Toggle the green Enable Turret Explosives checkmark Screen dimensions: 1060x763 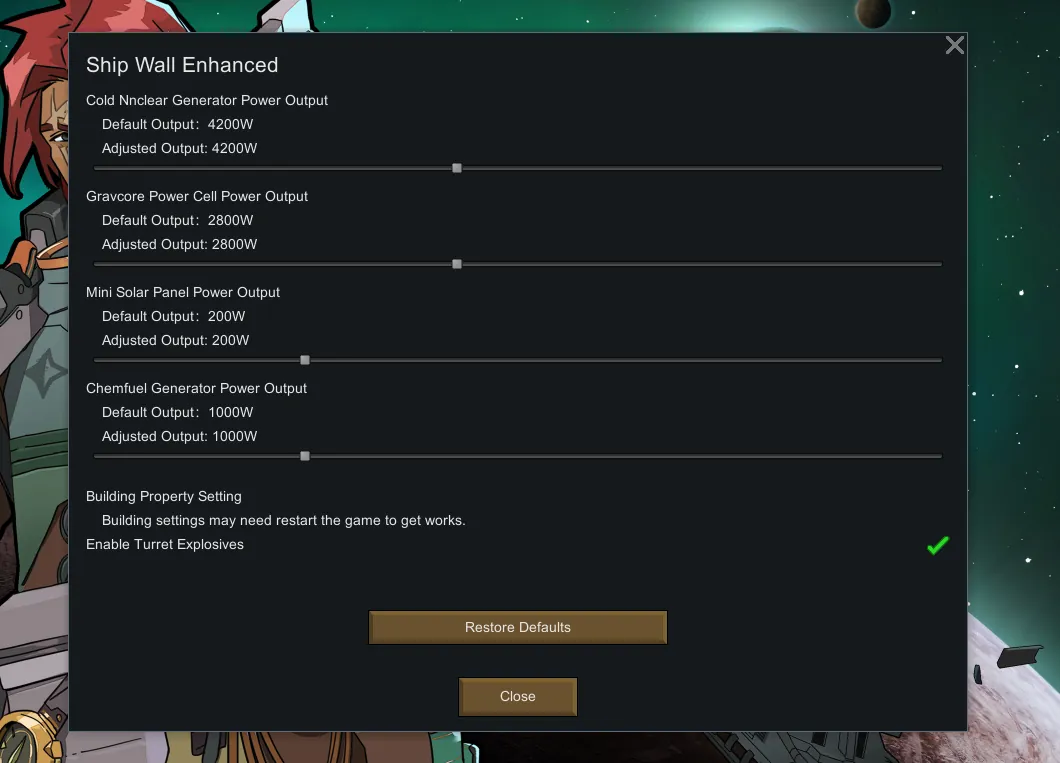(938, 545)
